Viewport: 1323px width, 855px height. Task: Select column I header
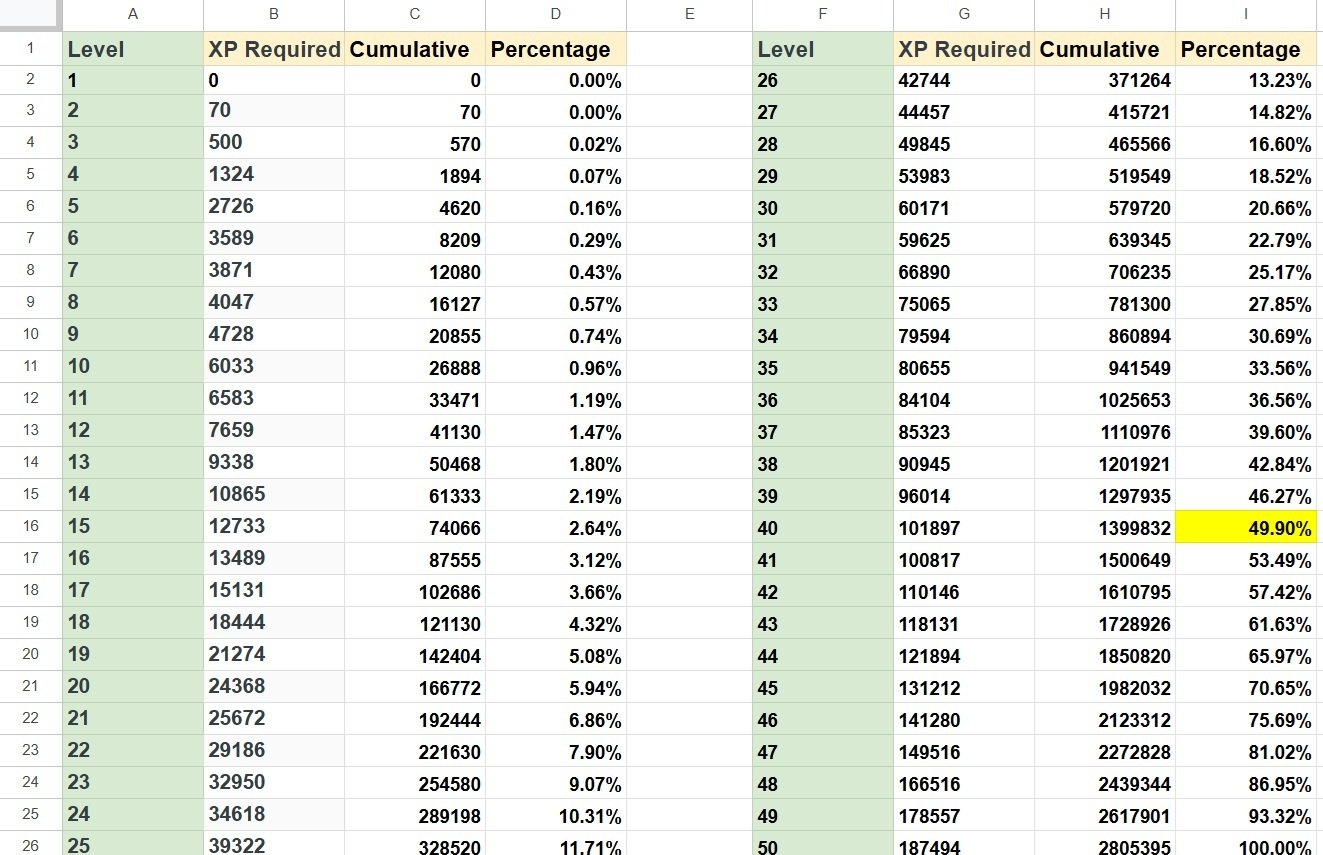pos(1246,15)
